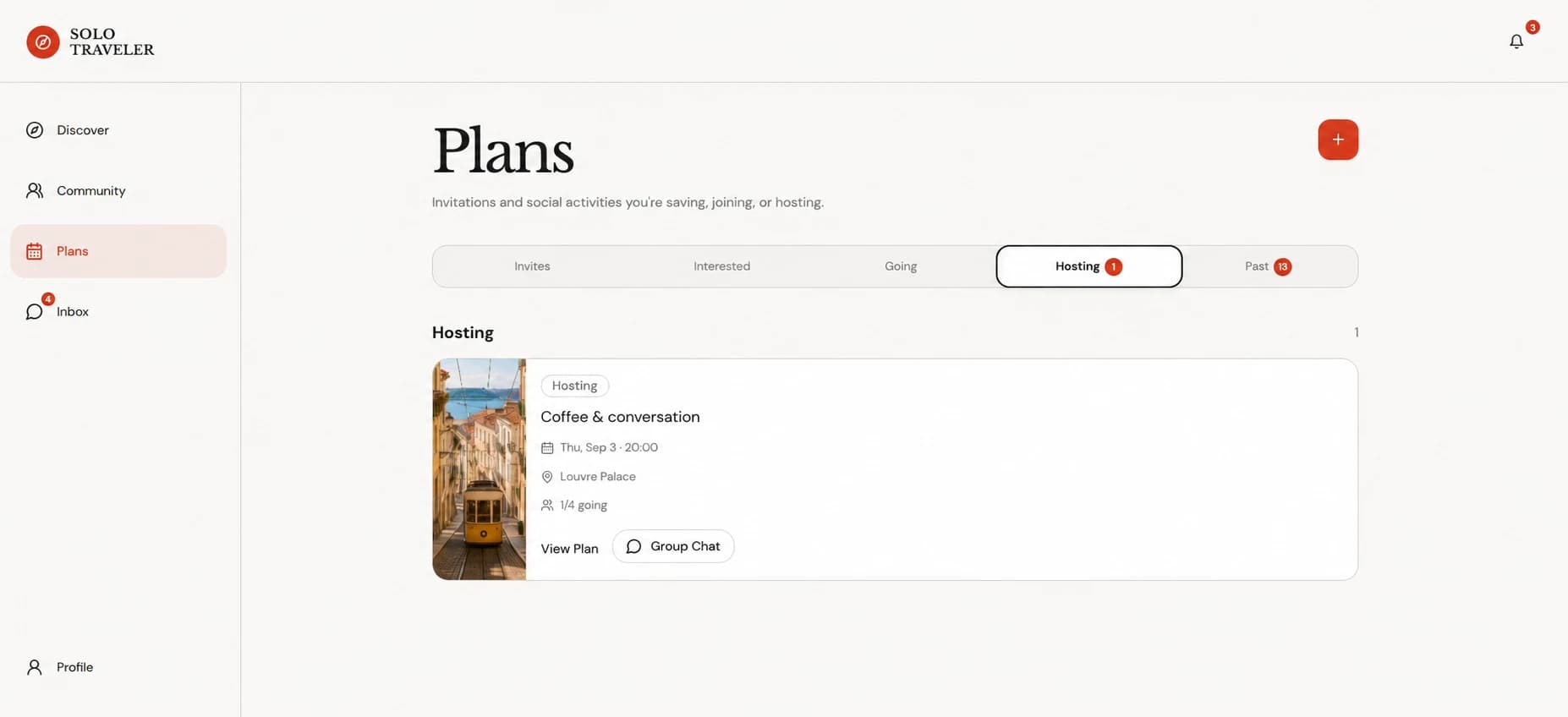Open Inbox label in sidebar
The image size is (1568, 717).
click(x=73, y=312)
